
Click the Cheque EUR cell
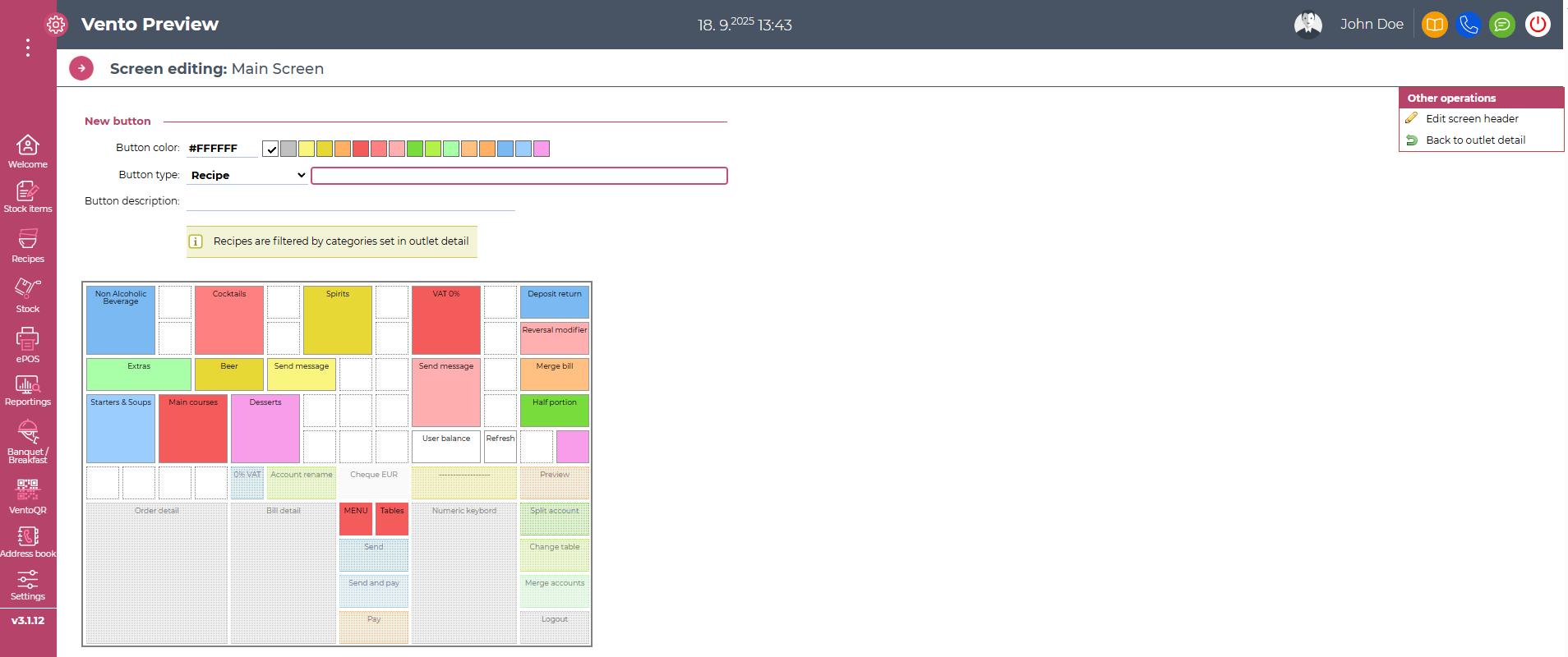[x=374, y=483]
